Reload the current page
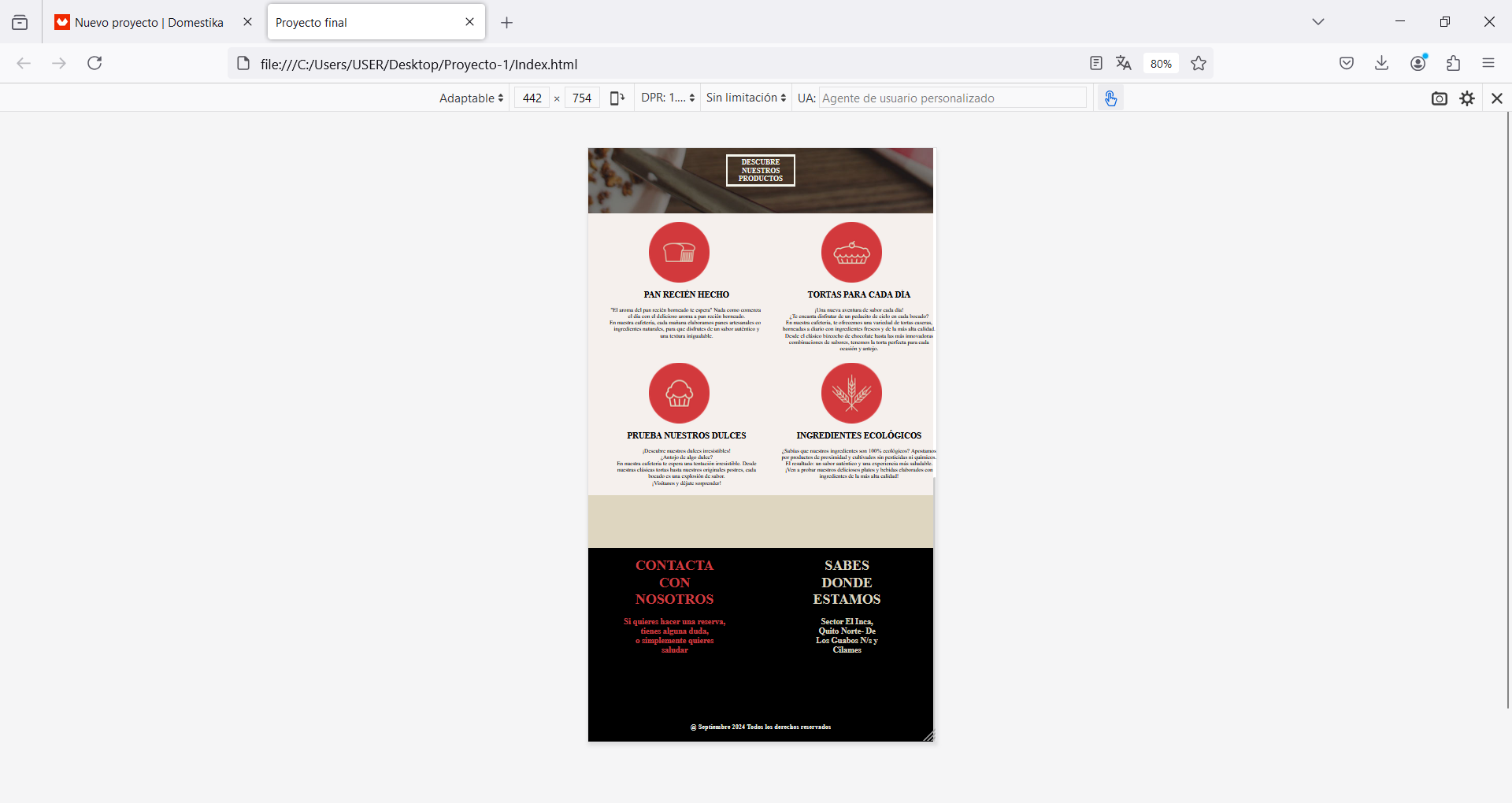Viewport: 1512px width, 803px height. (x=94, y=64)
